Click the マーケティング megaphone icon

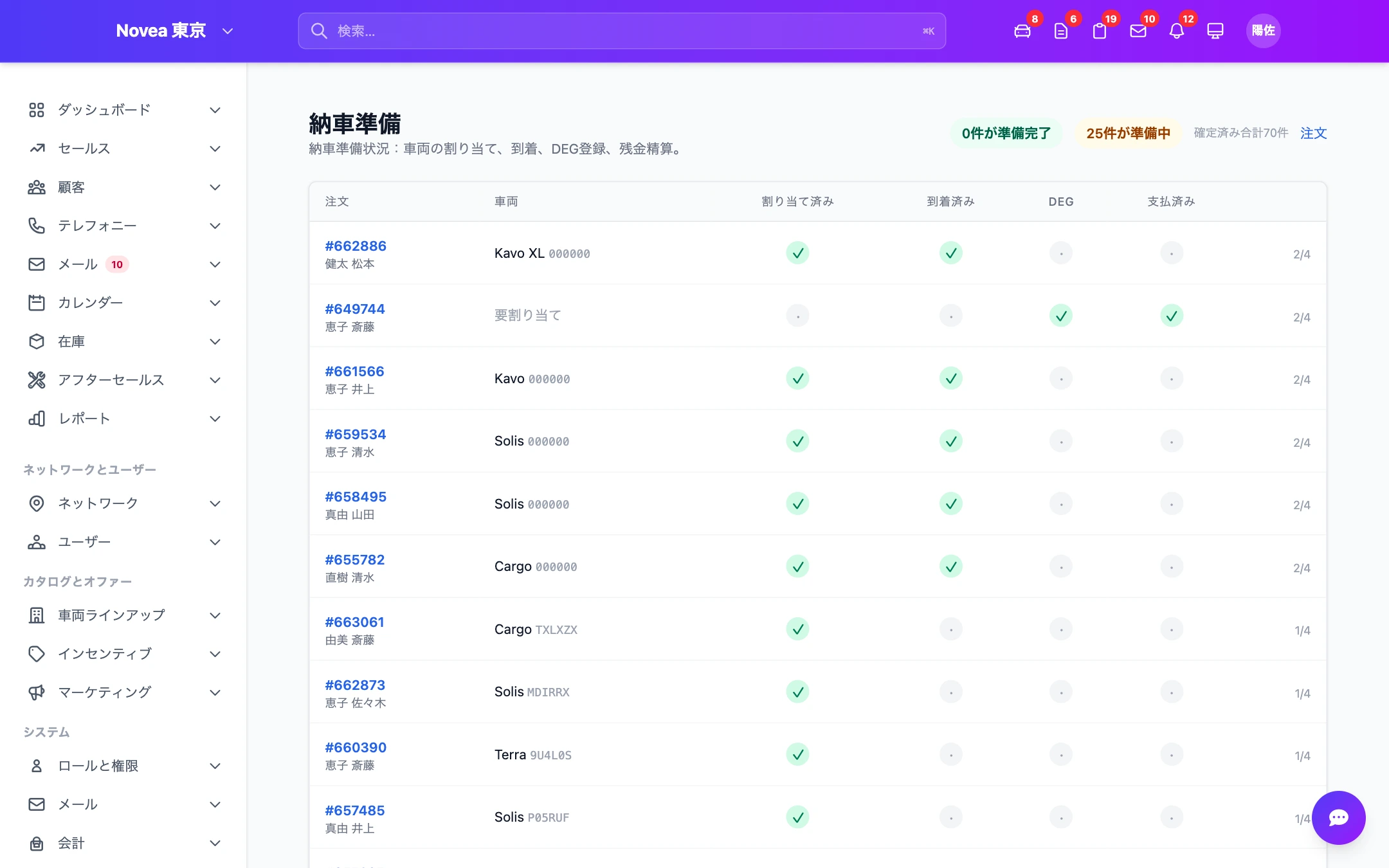37,692
